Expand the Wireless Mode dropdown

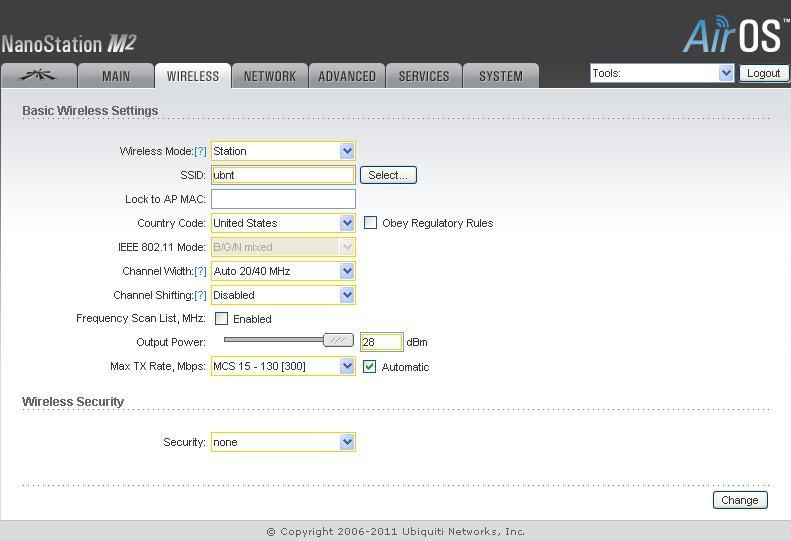click(x=283, y=151)
